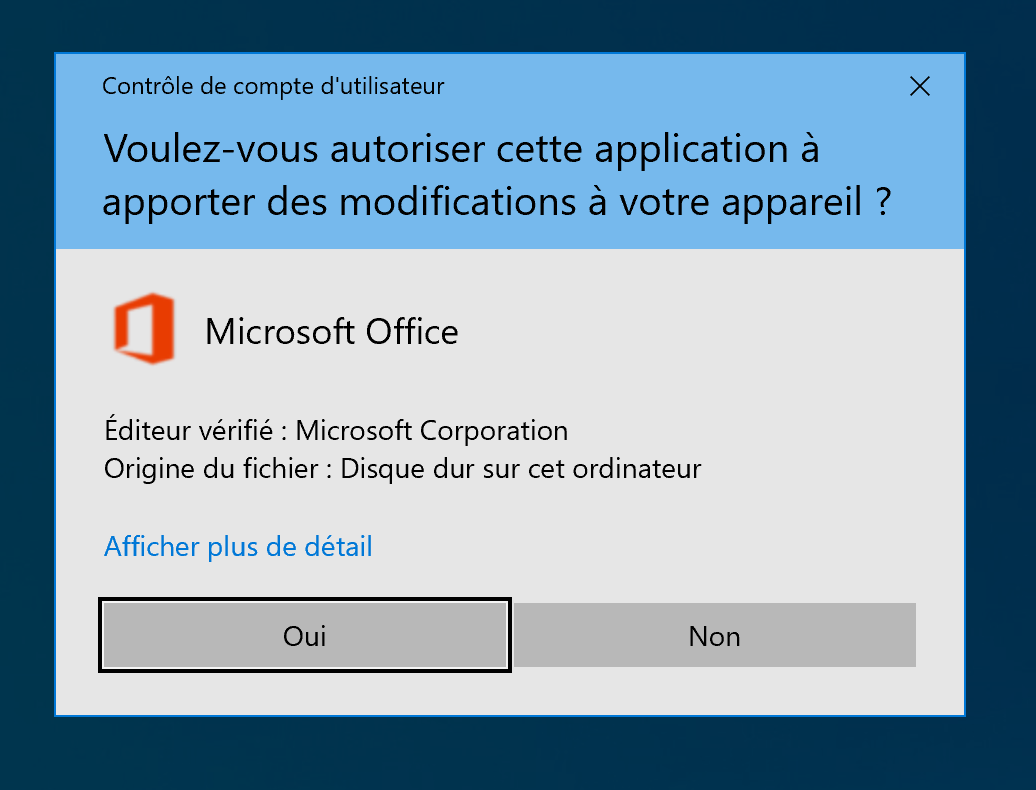Image resolution: width=1036 pixels, height=790 pixels.
Task: Click the dark blue desktop background outside the dialog
Action: (x=500, y=755)
